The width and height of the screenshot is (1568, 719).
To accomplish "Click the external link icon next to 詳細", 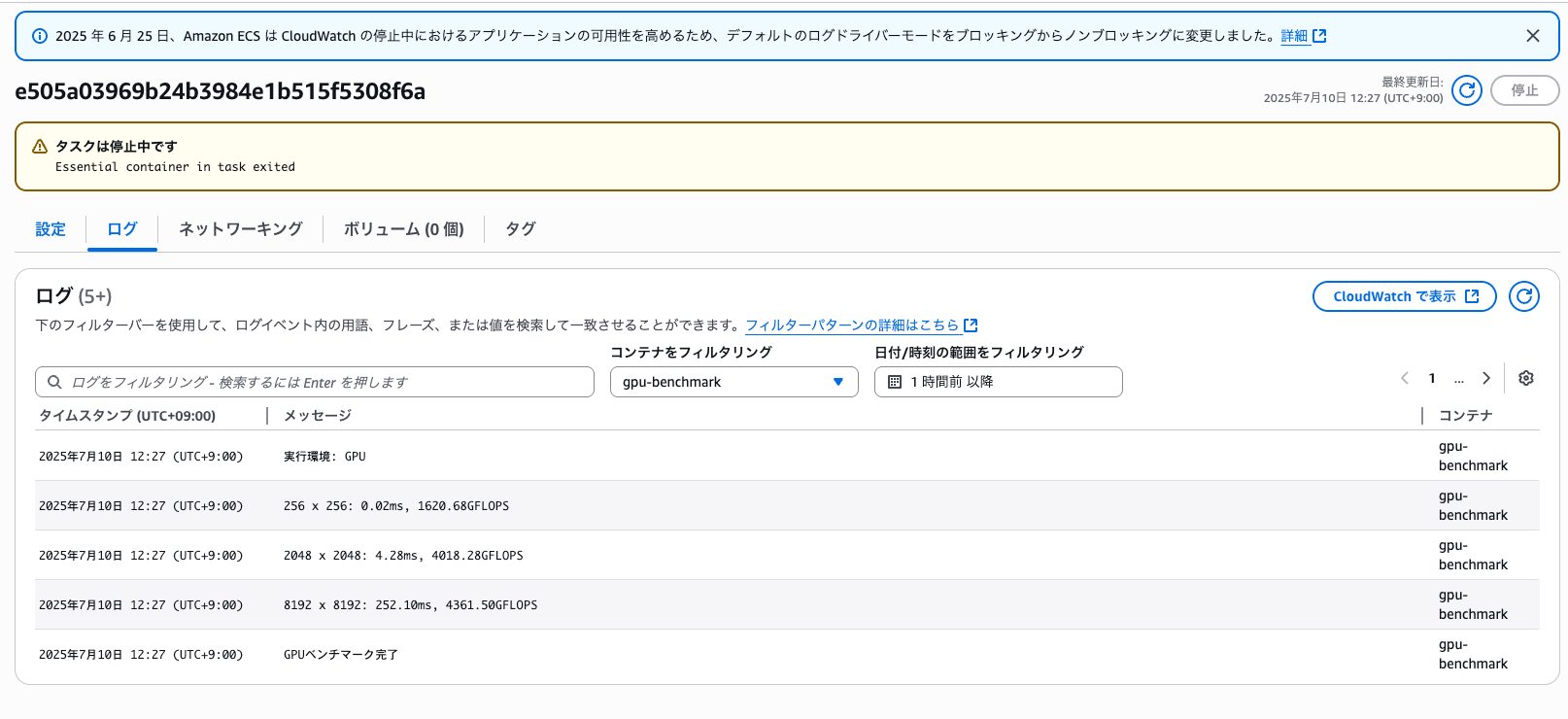I will coord(1319,36).
